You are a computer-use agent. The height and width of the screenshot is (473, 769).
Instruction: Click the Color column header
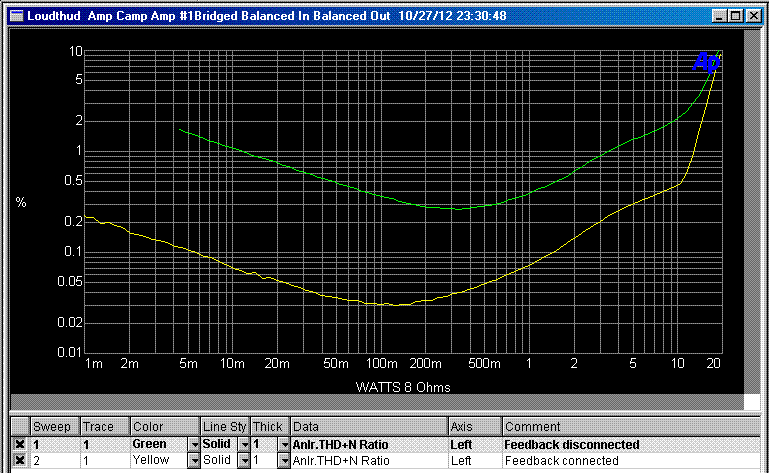pyautogui.click(x=165, y=426)
